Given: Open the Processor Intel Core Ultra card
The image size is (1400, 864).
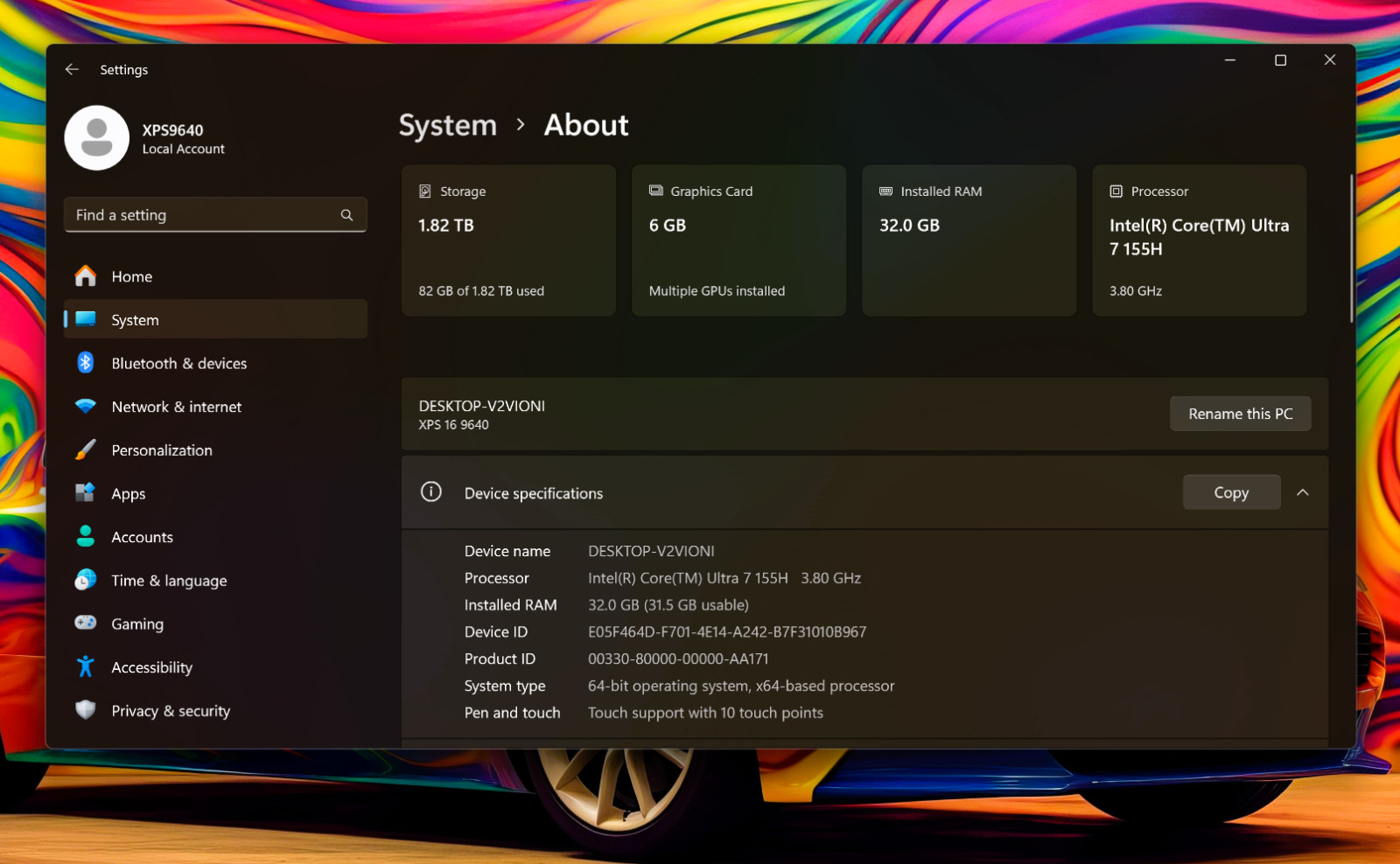Looking at the screenshot, I should click(1200, 240).
